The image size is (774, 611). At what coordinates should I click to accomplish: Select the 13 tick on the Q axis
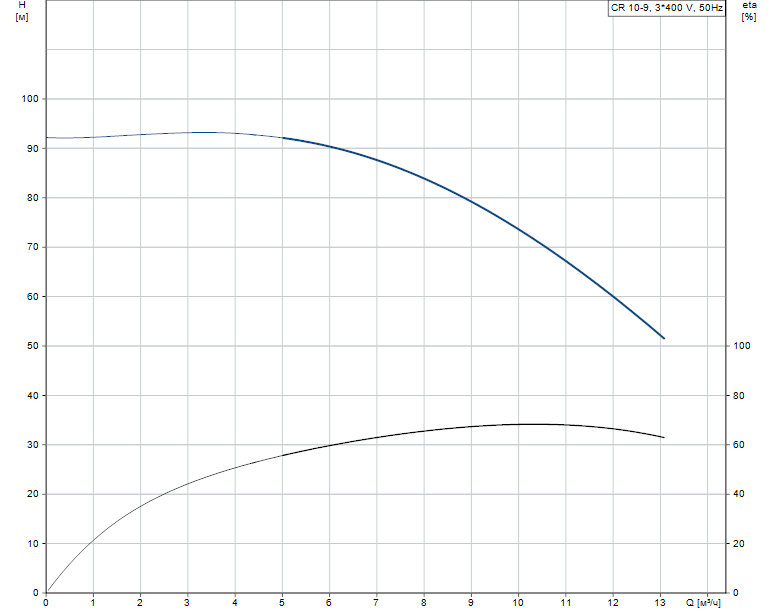[x=659, y=603]
